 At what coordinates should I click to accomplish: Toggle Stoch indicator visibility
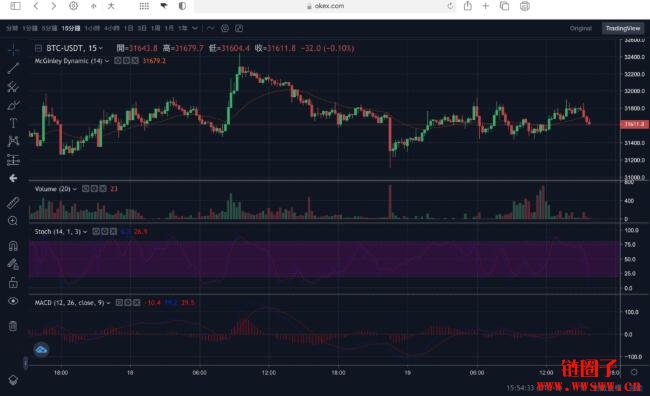96,231
